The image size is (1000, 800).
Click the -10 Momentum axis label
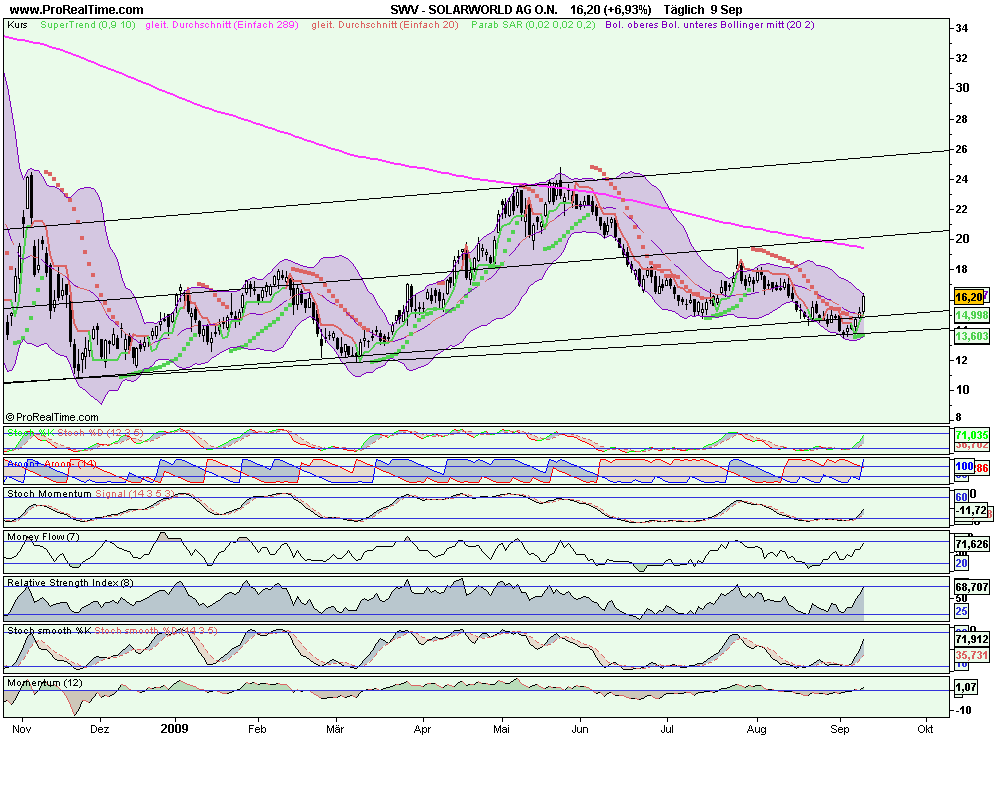click(x=963, y=710)
